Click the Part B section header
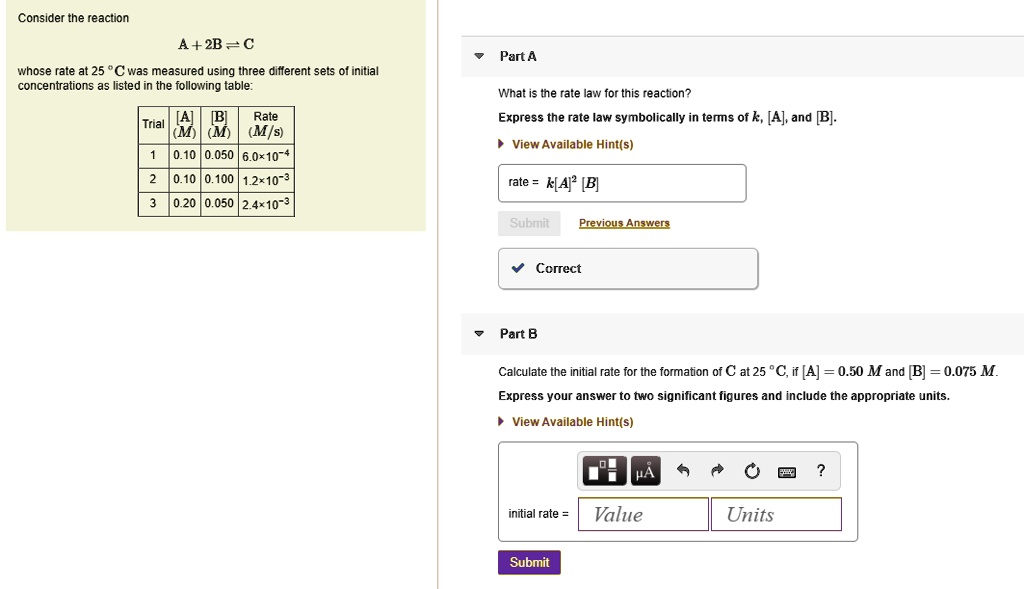This screenshot has width=1024, height=589. (x=520, y=334)
